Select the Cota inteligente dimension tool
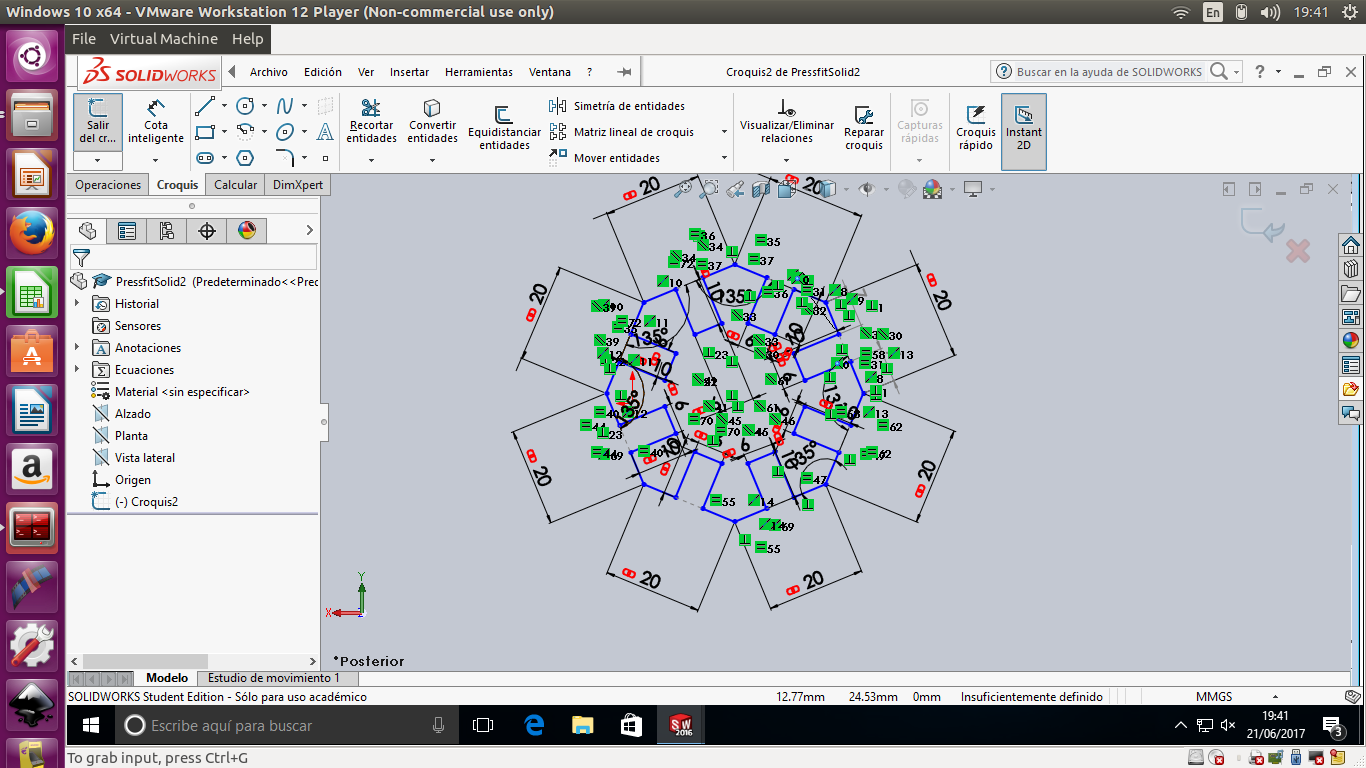1366x768 pixels. tap(155, 122)
